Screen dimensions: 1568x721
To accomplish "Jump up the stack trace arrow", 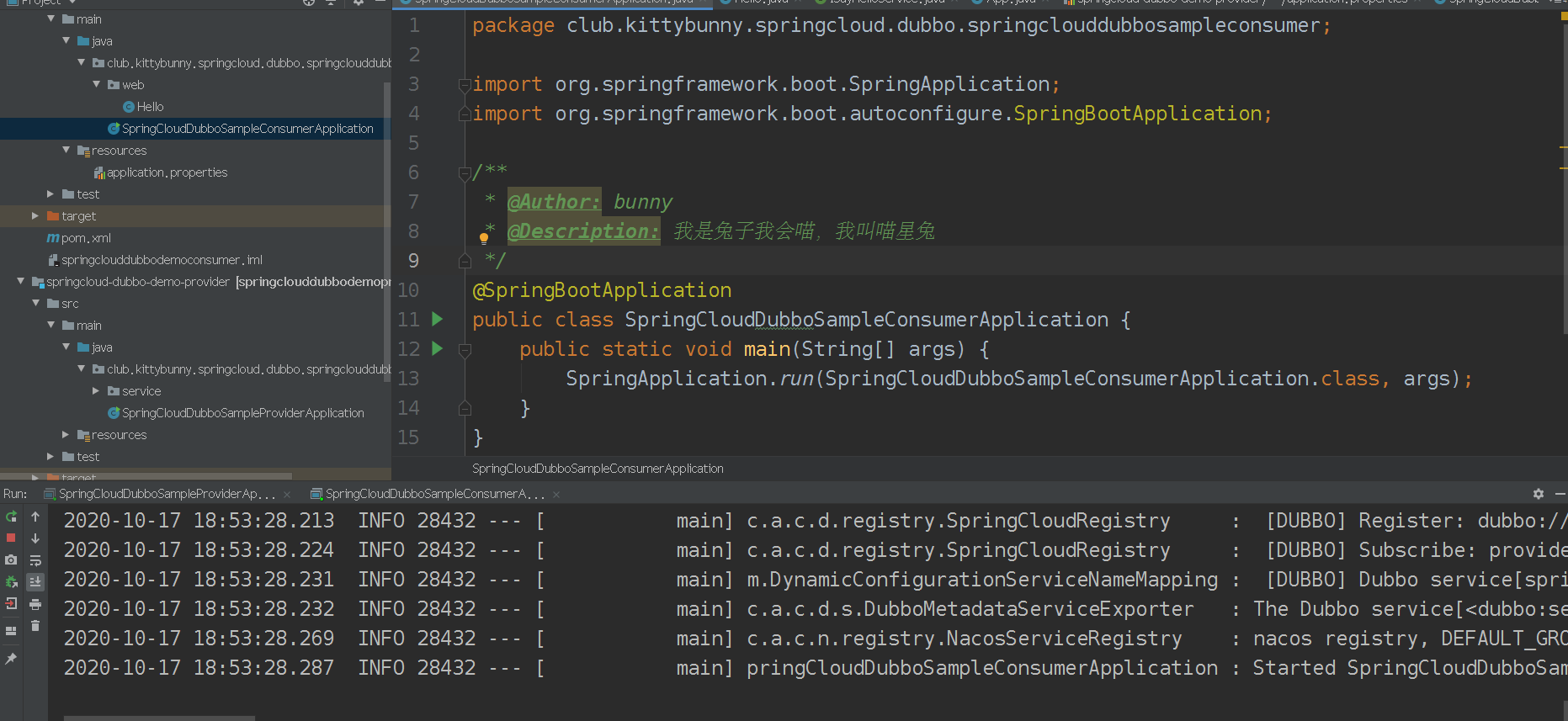I will coord(35,517).
